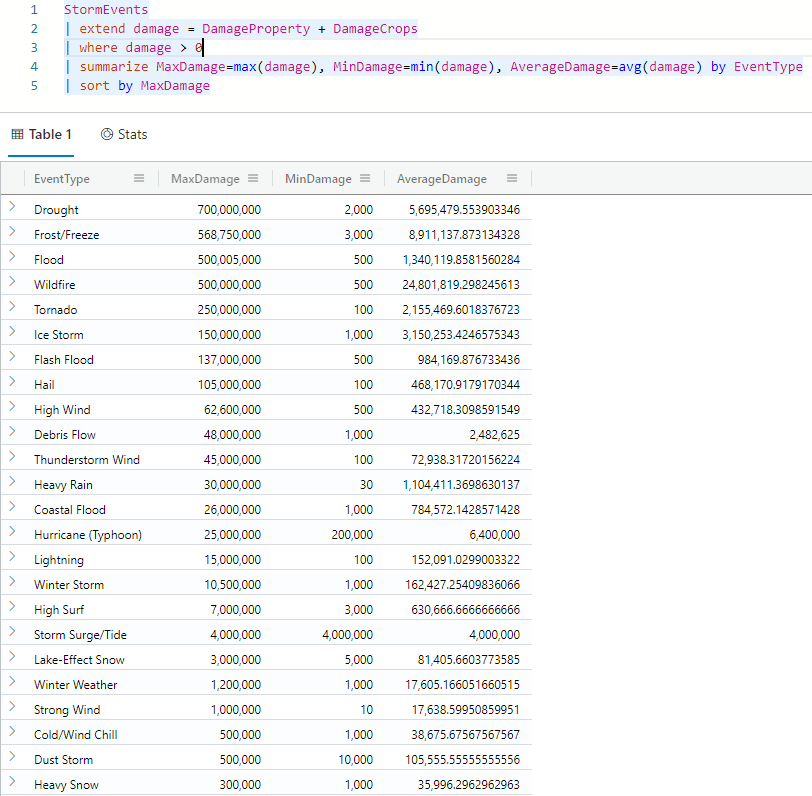Select the Hail max value 105,000,000
The width and height of the screenshot is (812, 796).
[229, 385]
